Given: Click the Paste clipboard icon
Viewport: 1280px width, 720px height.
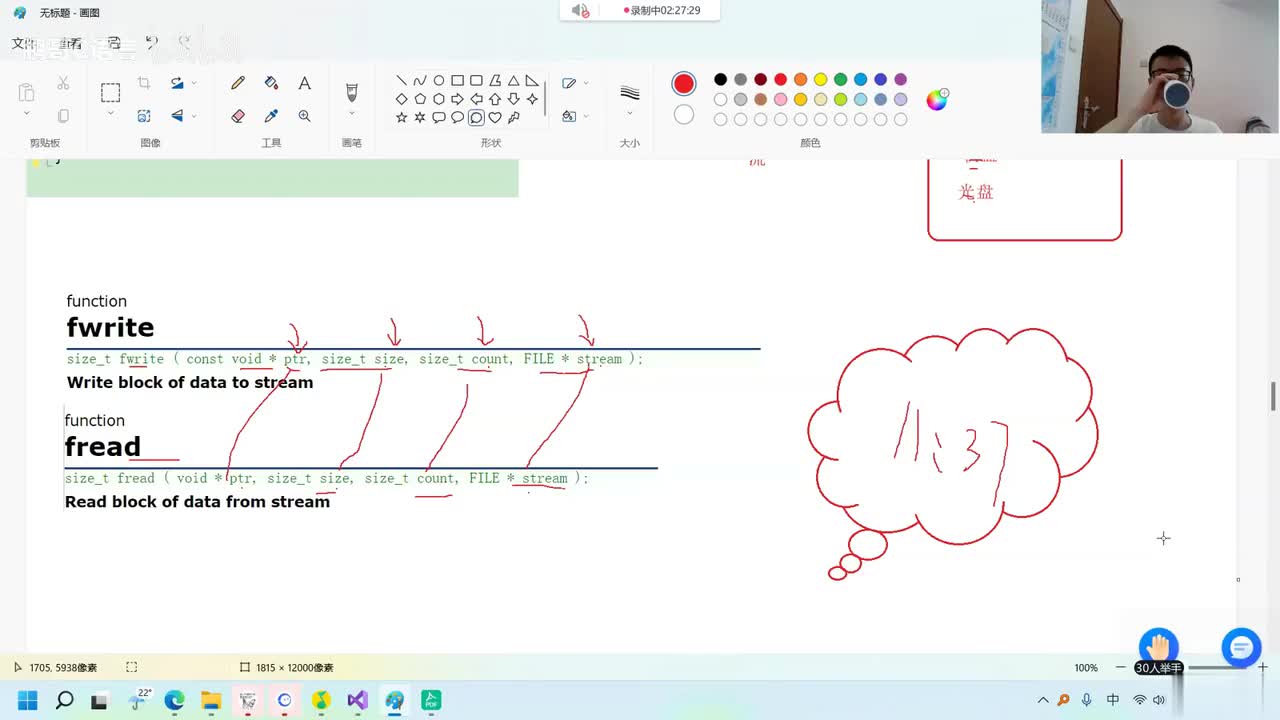Looking at the screenshot, I should coord(26,92).
